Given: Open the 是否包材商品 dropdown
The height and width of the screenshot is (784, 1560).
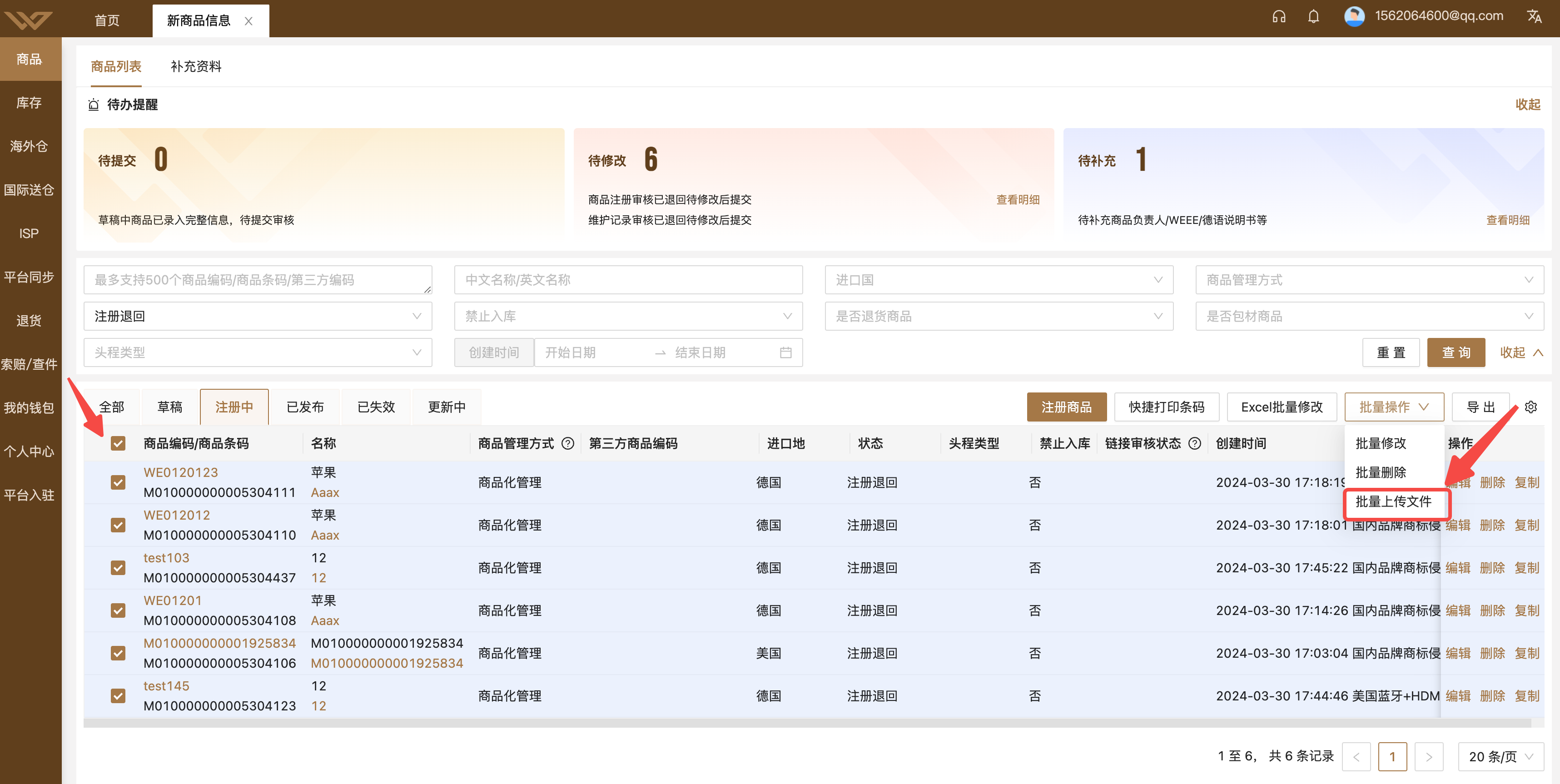Looking at the screenshot, I should (x=1369, y=316).
